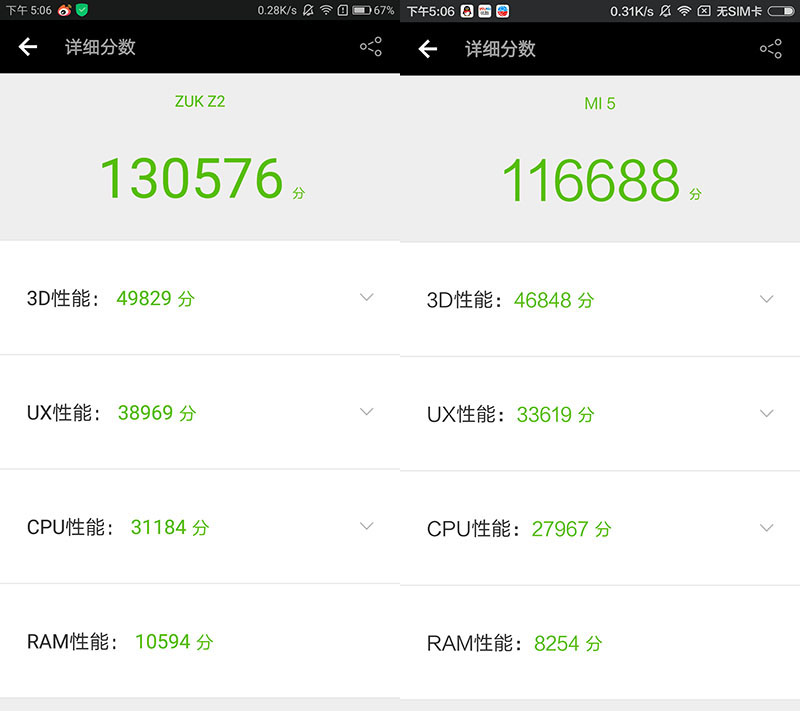
Task: Tap the total score 130576
Action: point(191,178)
